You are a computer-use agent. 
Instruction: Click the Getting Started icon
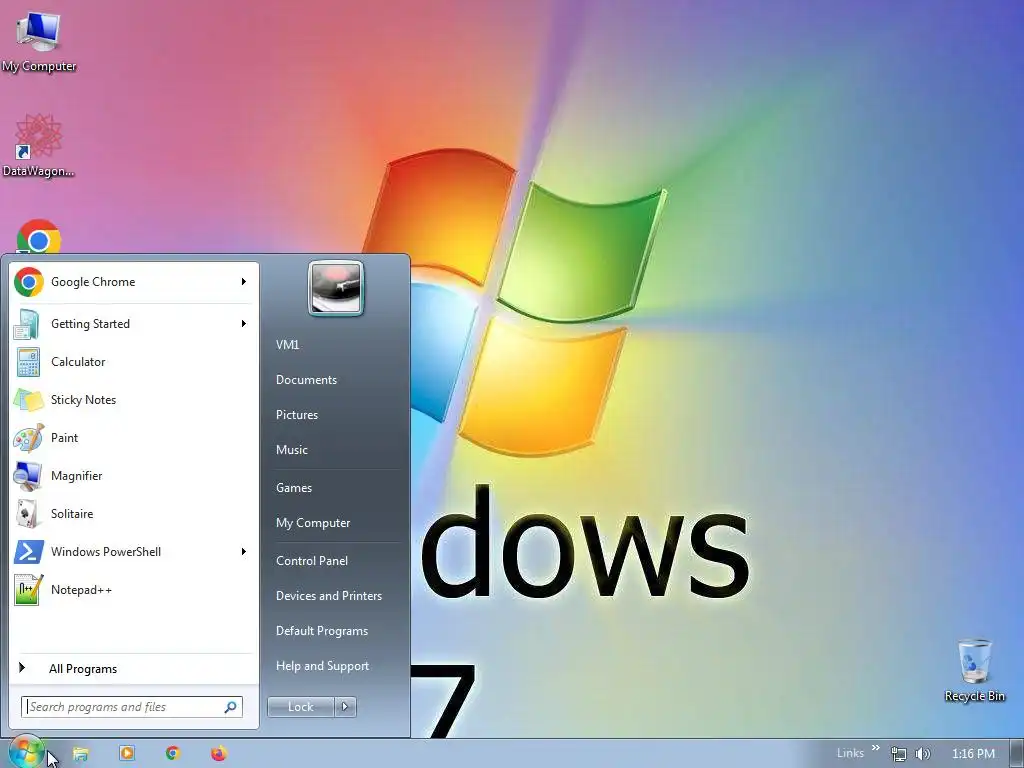pyautogui.click(x=27, y=325)
